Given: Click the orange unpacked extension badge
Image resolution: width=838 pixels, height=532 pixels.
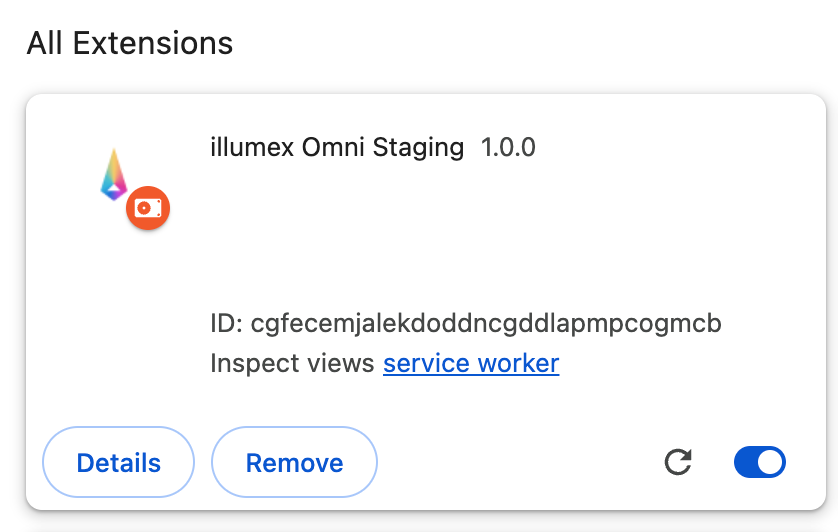Looking at the screenshot, I should click(x=148, y=208).
